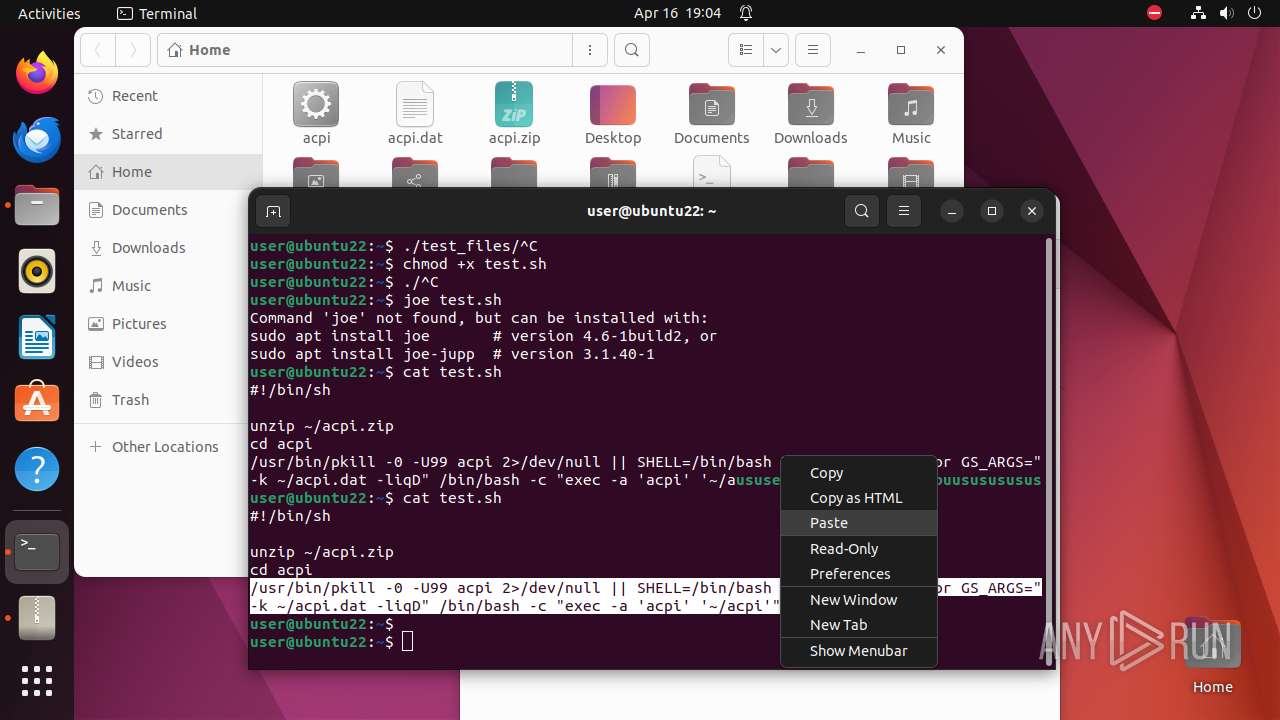Open volume icon in top bar
Screen dimensions: 1280x720
pos(1226,13)
